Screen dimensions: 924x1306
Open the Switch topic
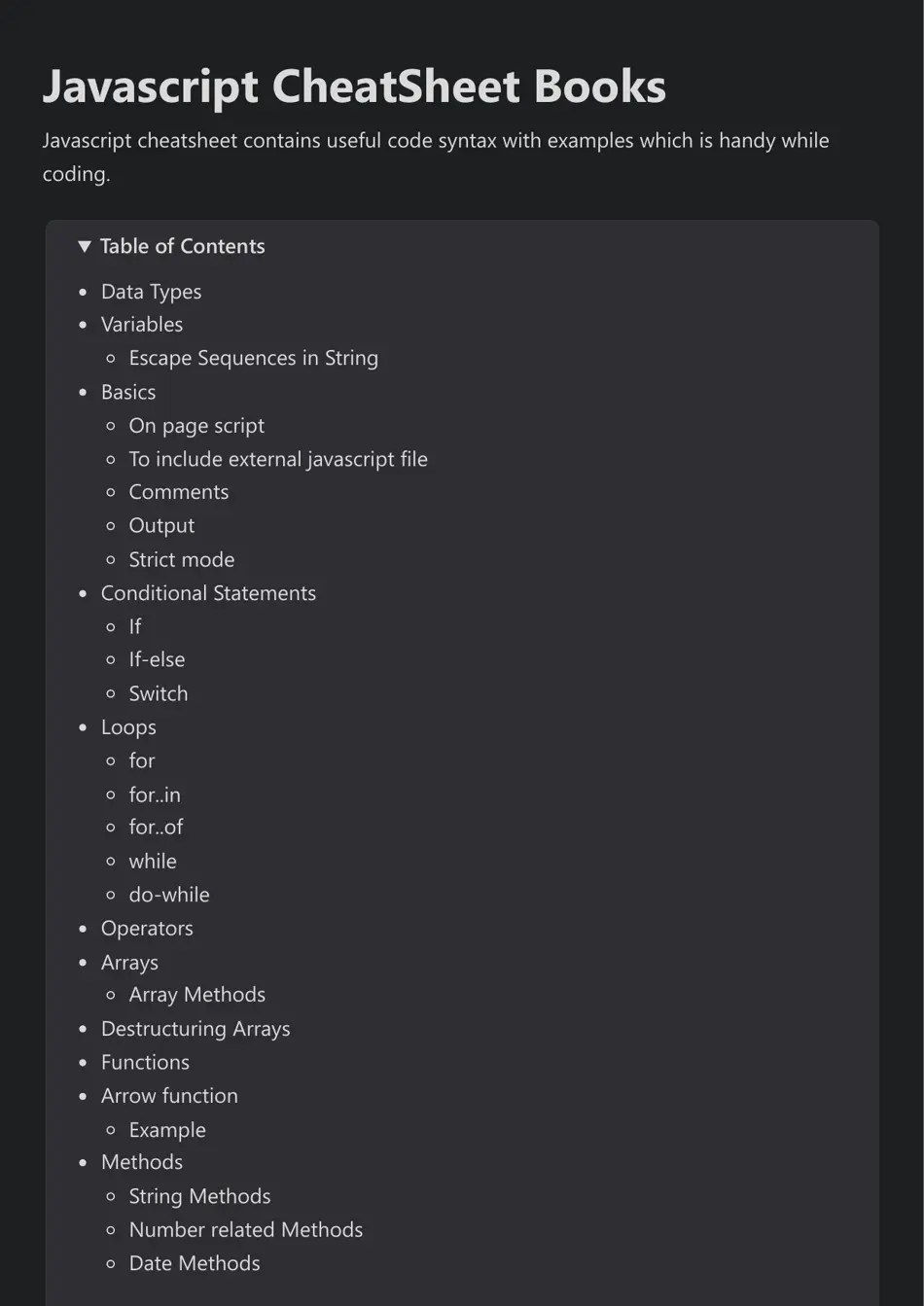[158, 693]
